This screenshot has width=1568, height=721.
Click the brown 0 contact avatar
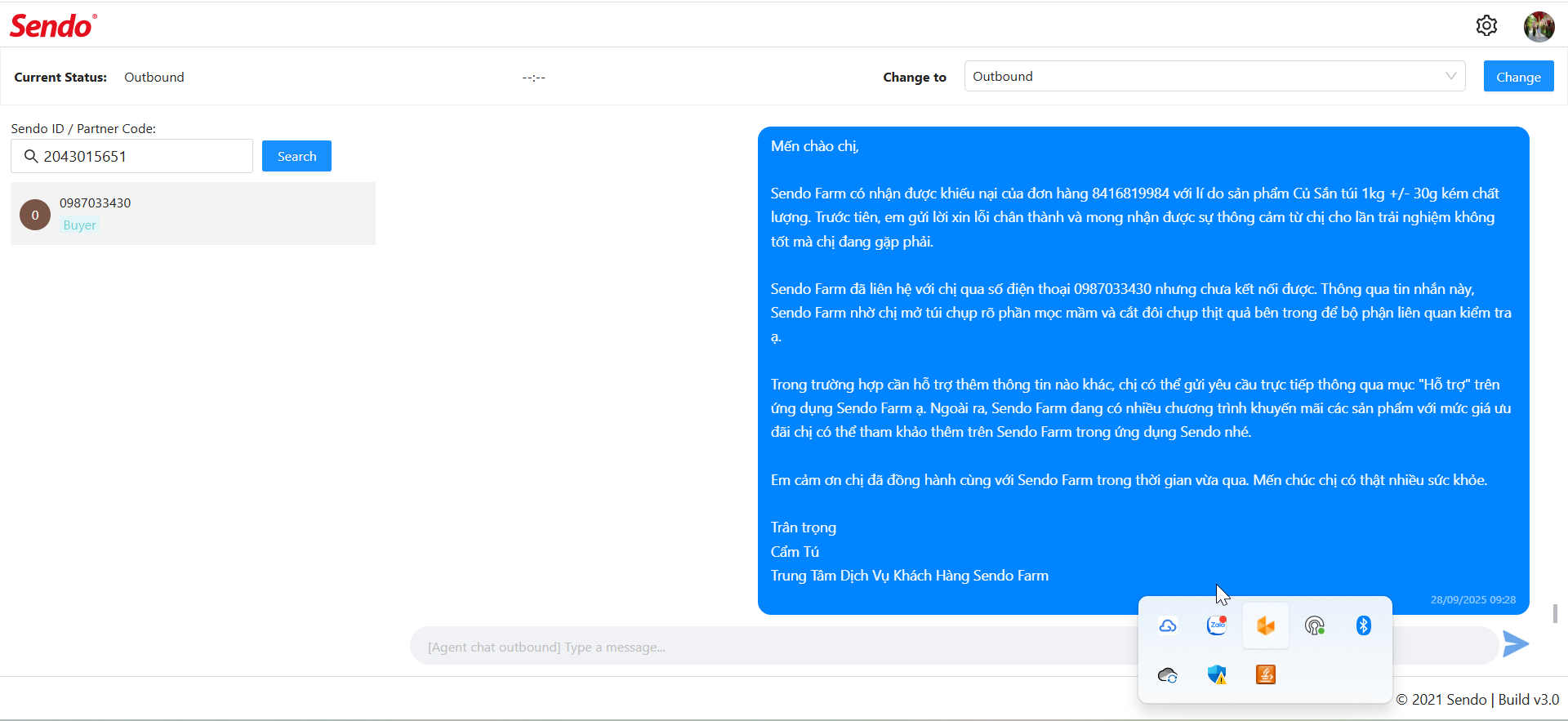pyautogui.click(x=35, y=215)
